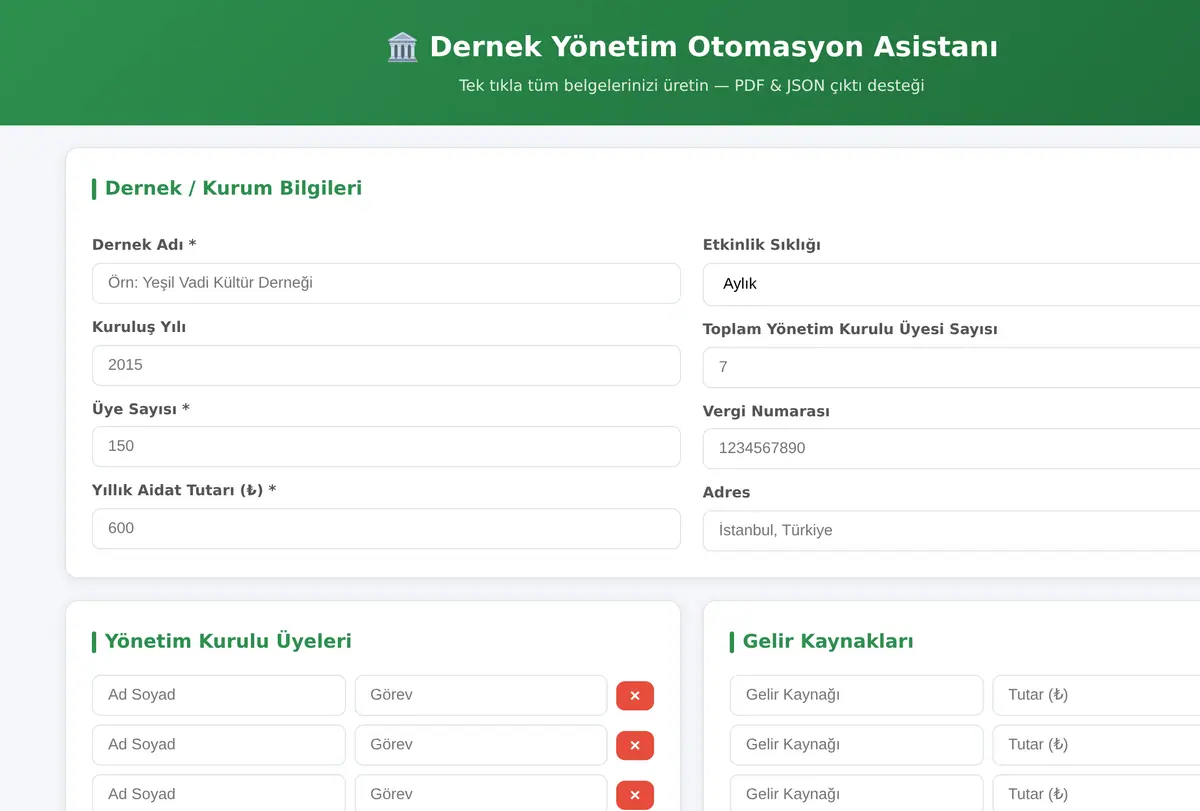Click the first Tutar (₺) field
The image size is (1200, 811).
point(1096,695)
